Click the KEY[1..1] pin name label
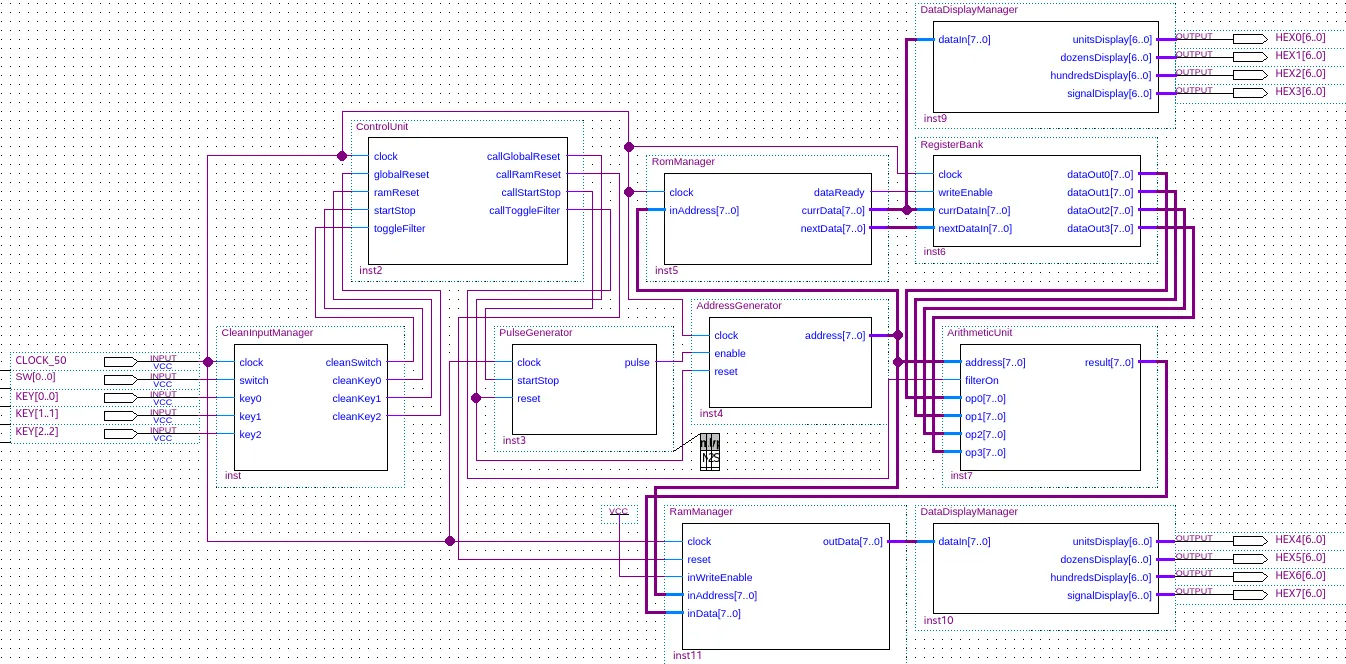This screenshot has height=664, width=1346. 35,413
